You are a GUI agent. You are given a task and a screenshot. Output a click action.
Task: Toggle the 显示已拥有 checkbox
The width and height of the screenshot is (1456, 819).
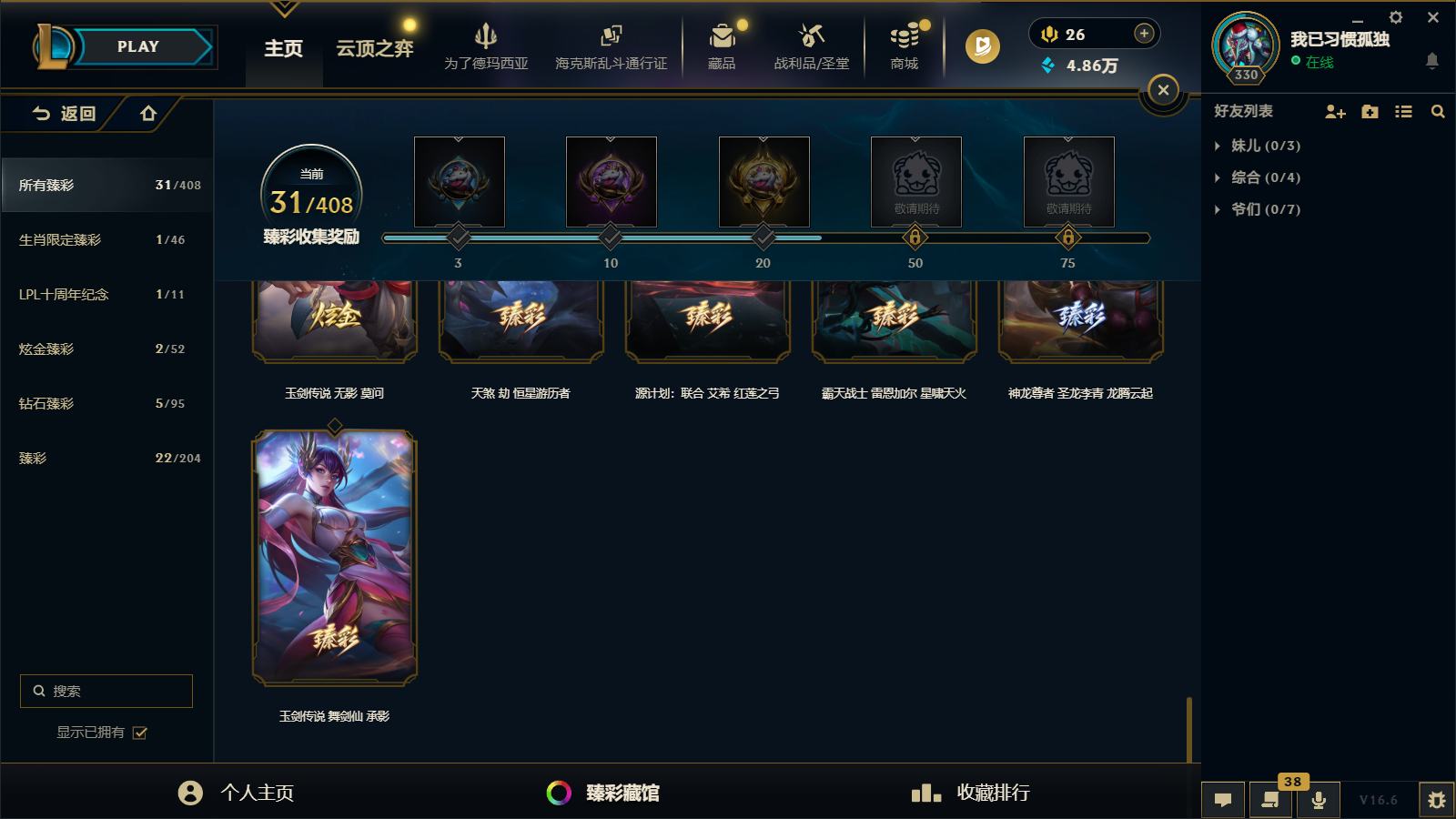coord(140,733)
